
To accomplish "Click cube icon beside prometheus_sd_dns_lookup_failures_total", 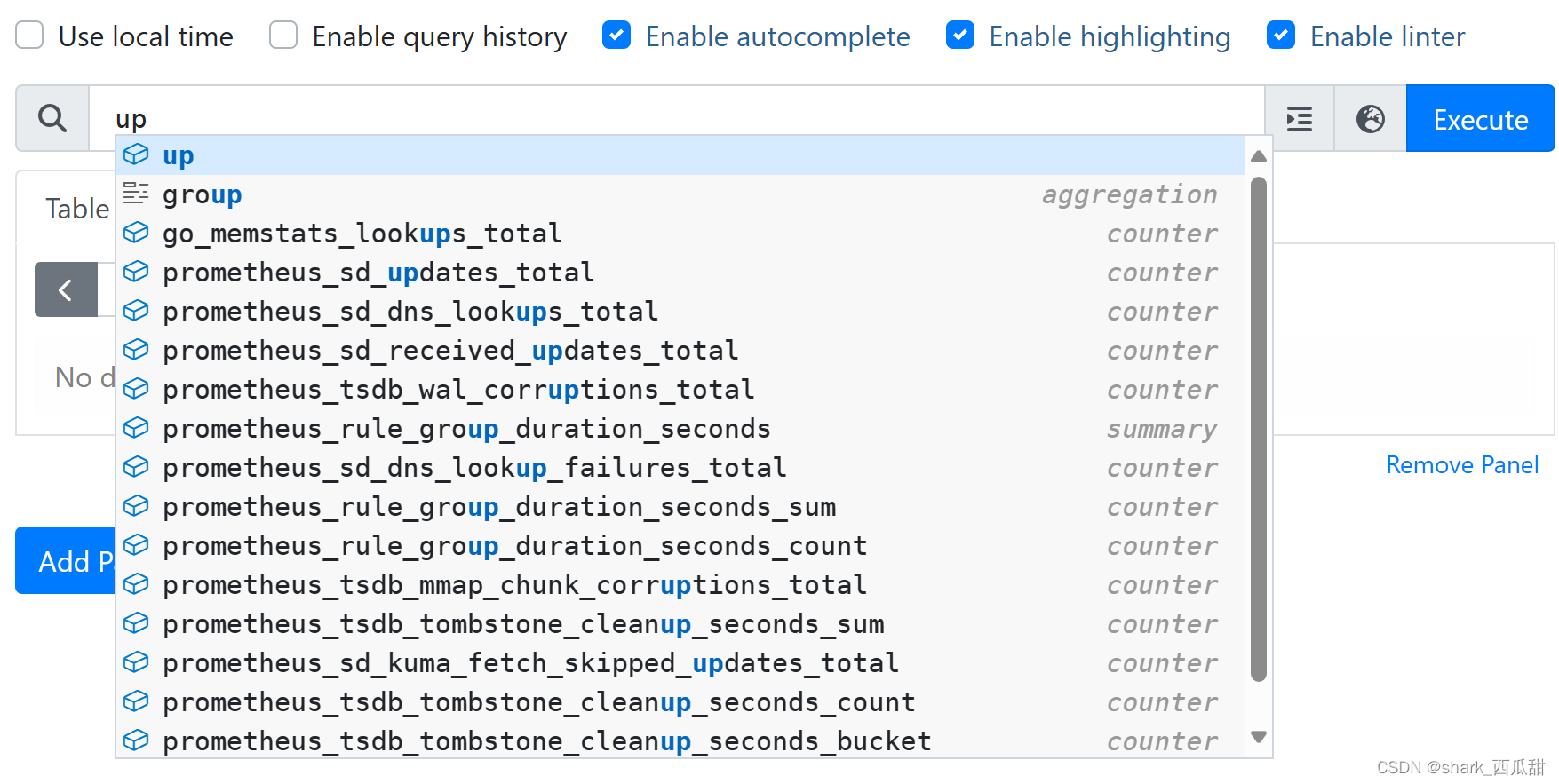I will point(136,467).
